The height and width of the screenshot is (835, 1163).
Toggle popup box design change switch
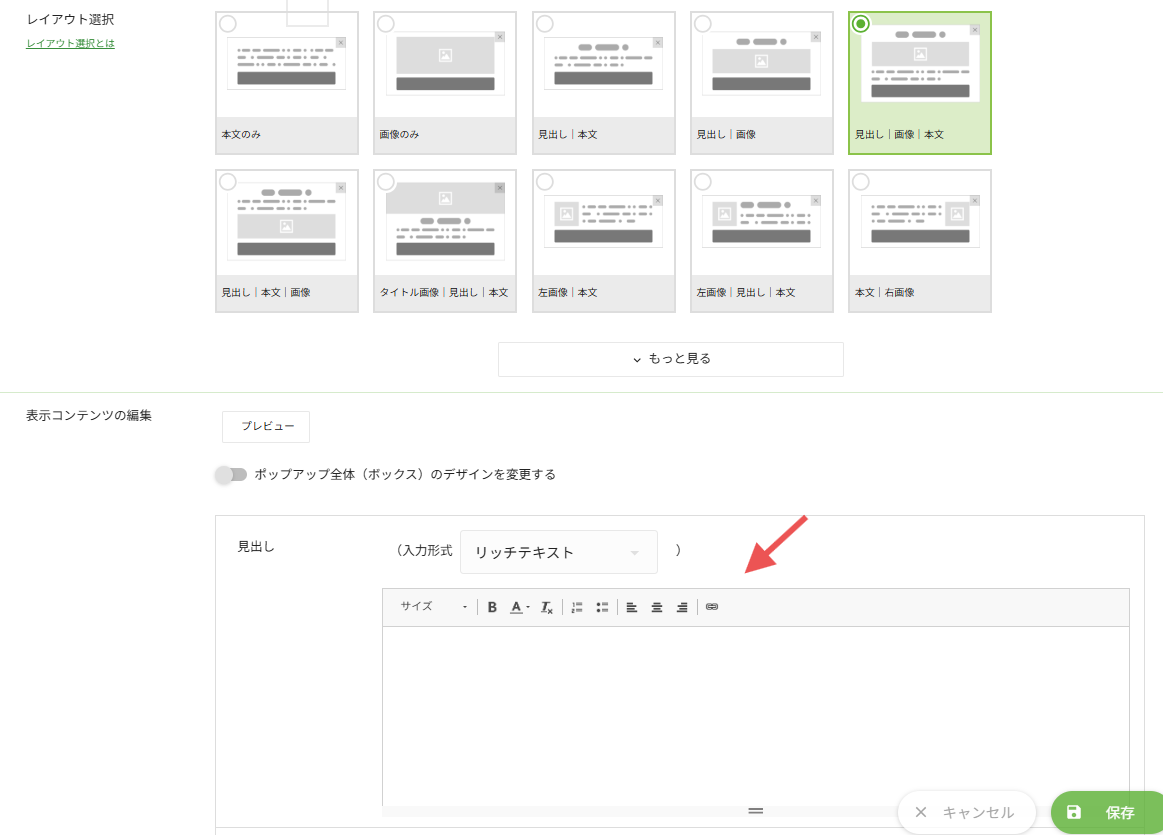(231, 475)
